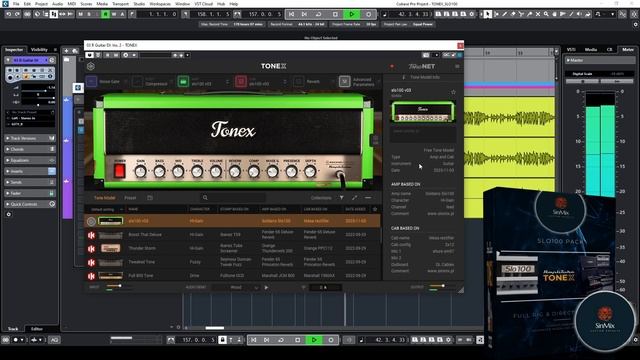640x360 pixels.
Task: Expand the Chords inspector section
Action: (x=30, y=149)
